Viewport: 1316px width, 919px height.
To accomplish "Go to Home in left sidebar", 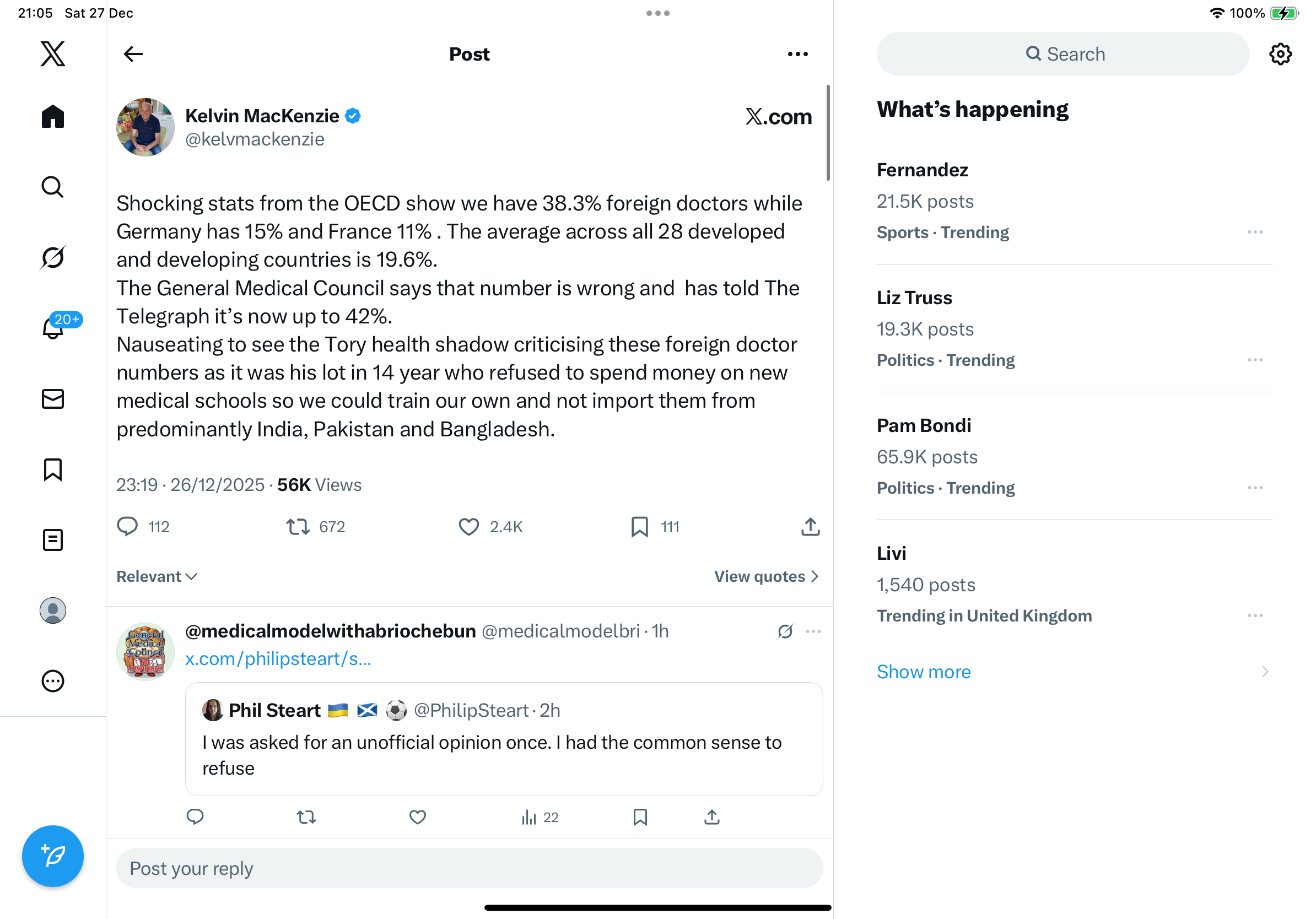I will pos(53,116).
